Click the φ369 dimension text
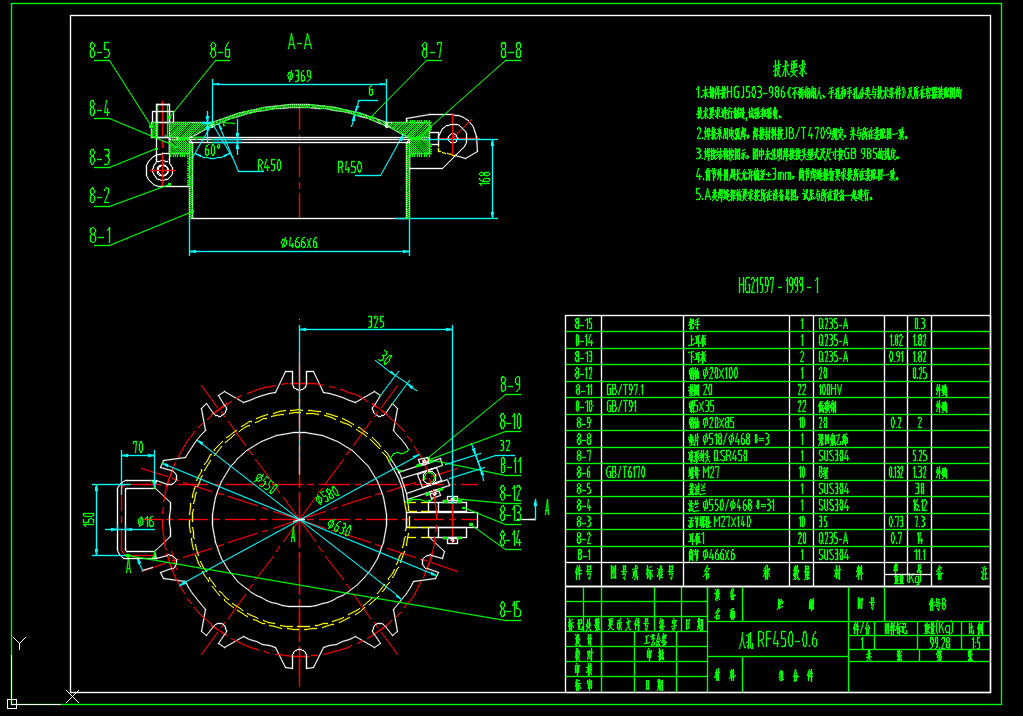 tap(298, 75)
